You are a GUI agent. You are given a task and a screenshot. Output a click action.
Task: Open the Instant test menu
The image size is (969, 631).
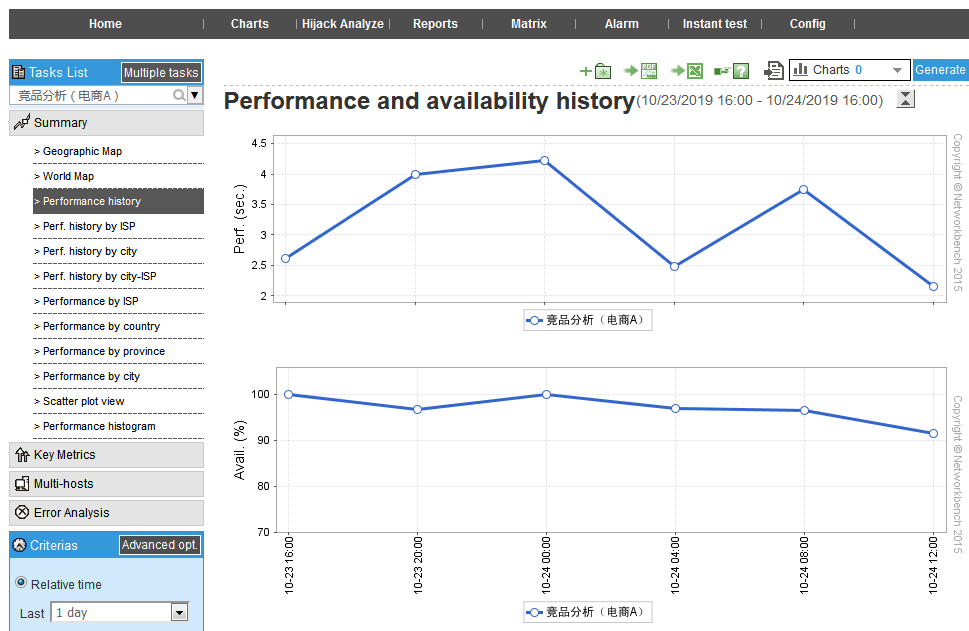715,24
